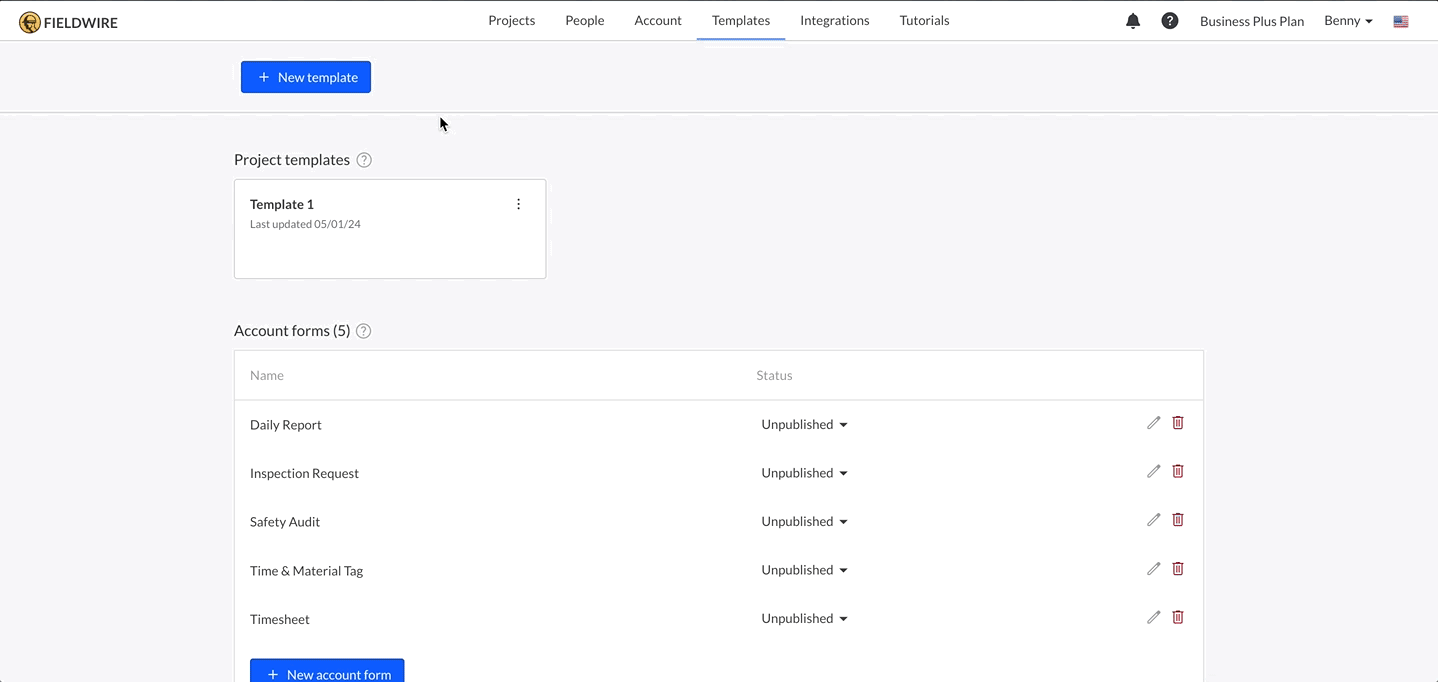
Task: Delete the Timesheet form using trash icon
Action: click(x=1177, y=617)
